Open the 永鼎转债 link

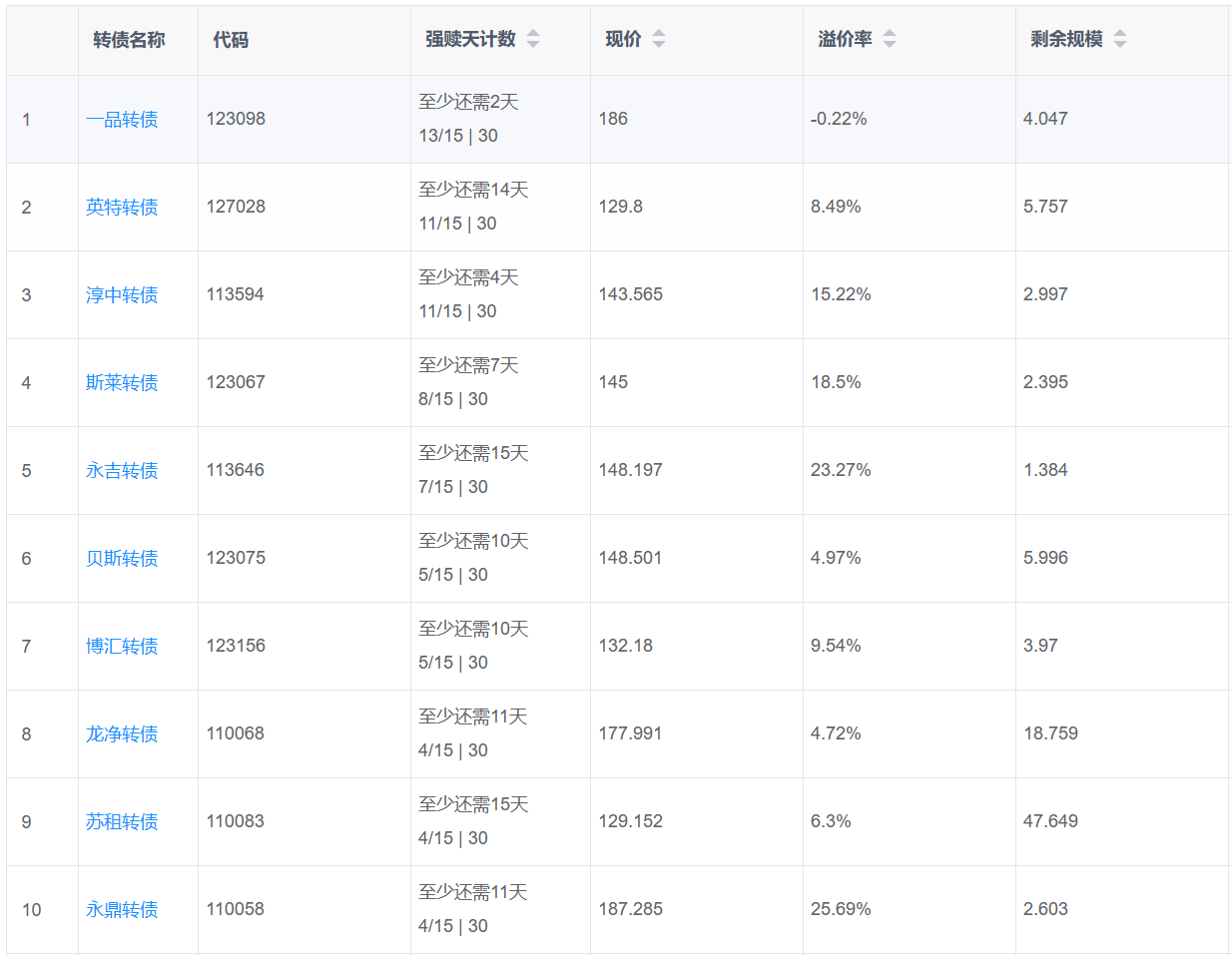[x=122, y=910]
